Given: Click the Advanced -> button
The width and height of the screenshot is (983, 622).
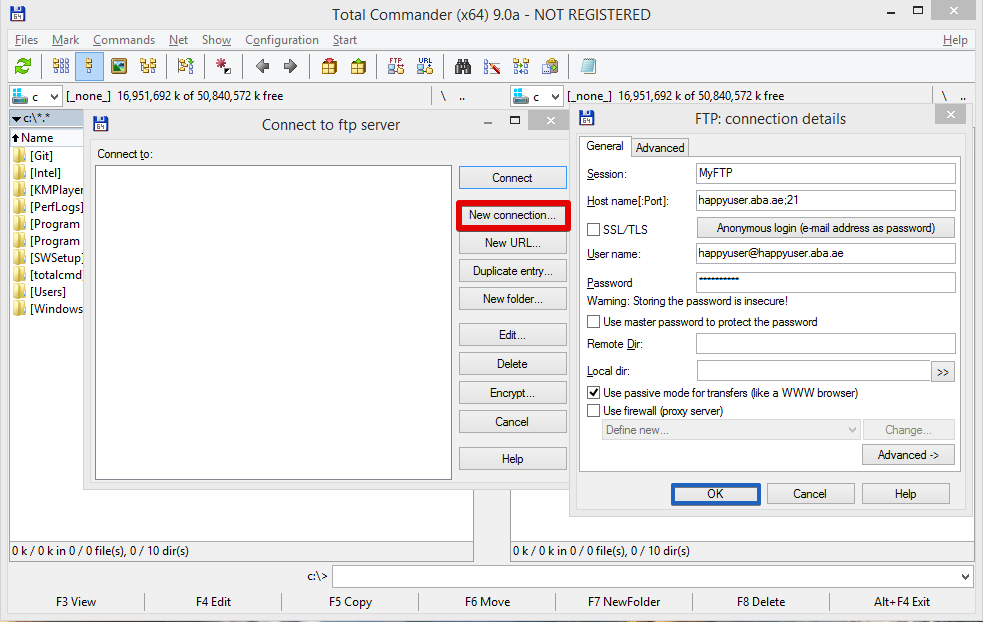Looking at the screenshot, I should tap(908, 455).
